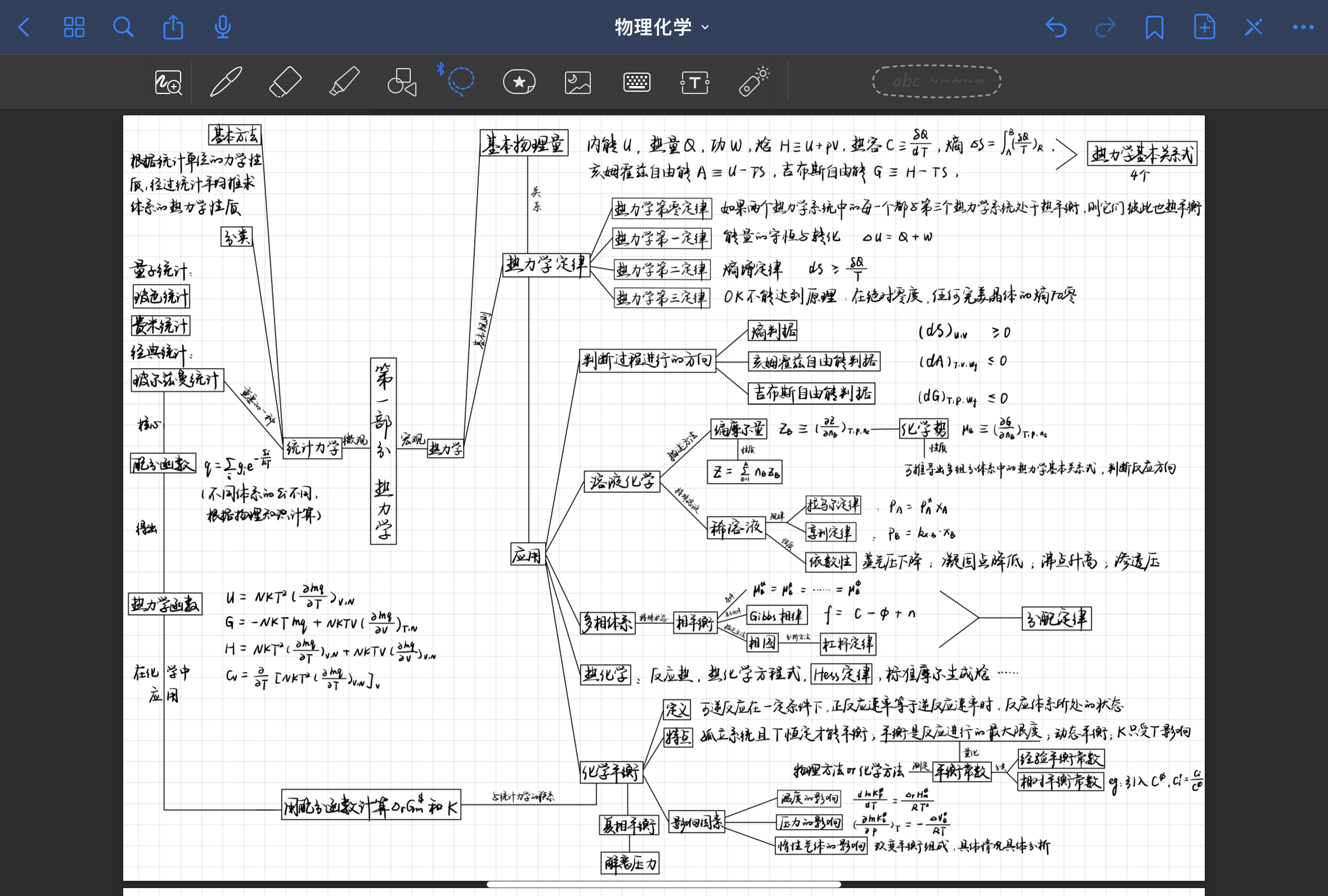Toggle read-only mode with crossed pencil icon
This screenshot has height=896, width=1328.
(1253, 27)
